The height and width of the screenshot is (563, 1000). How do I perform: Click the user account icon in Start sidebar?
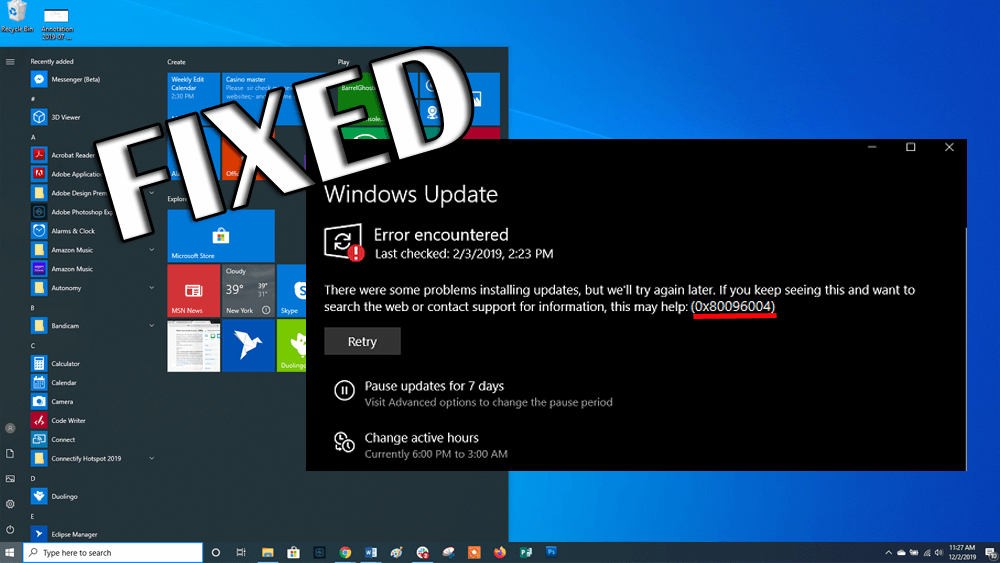click(x=10, y=428)
